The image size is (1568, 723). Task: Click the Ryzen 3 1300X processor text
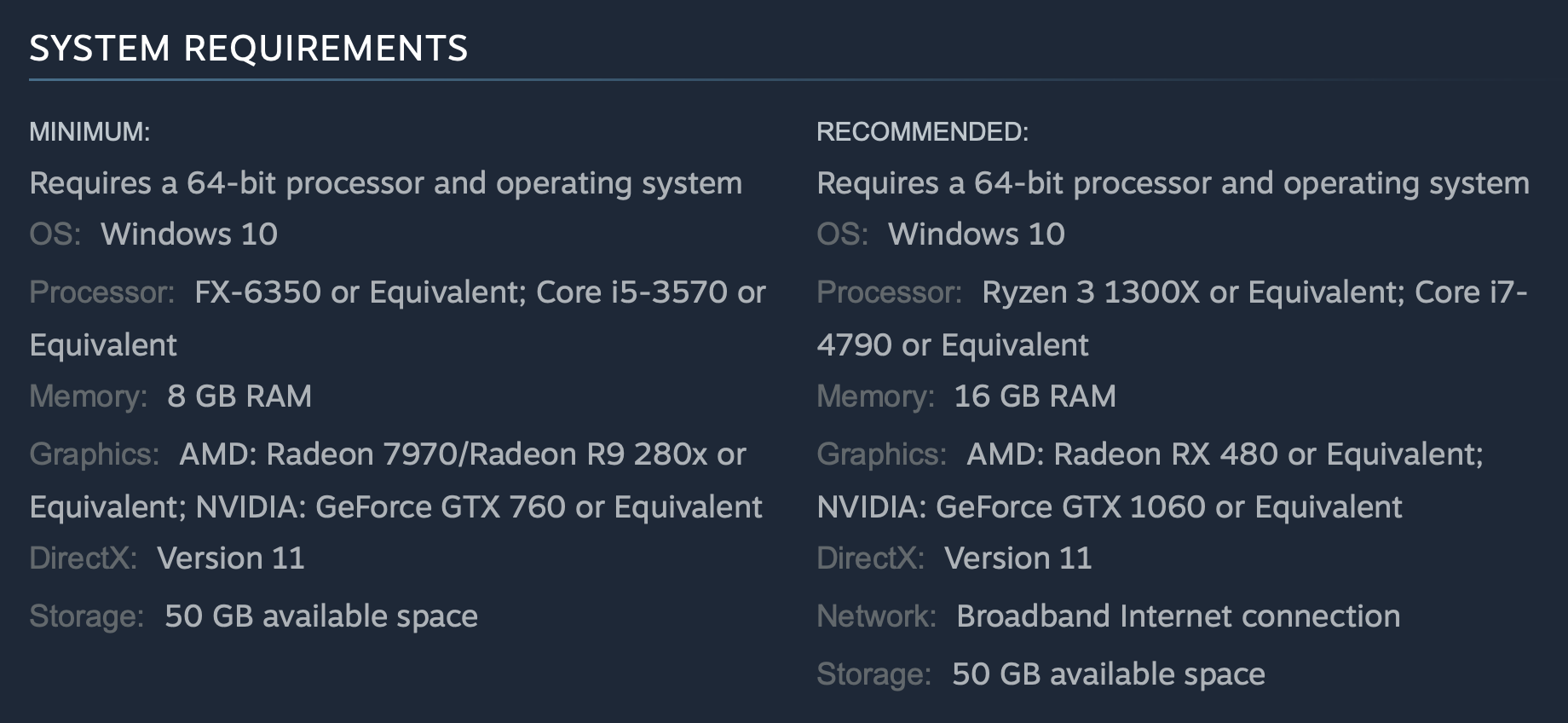[x=1091, y=292]
